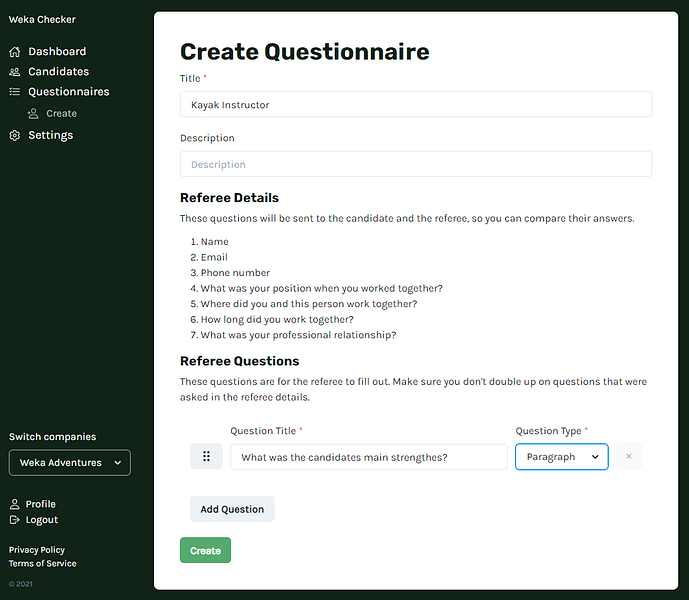The height and width of the screenshot is (600, 689).
Task: Expand the Weka Adventures company switcher
Action: 70,463
